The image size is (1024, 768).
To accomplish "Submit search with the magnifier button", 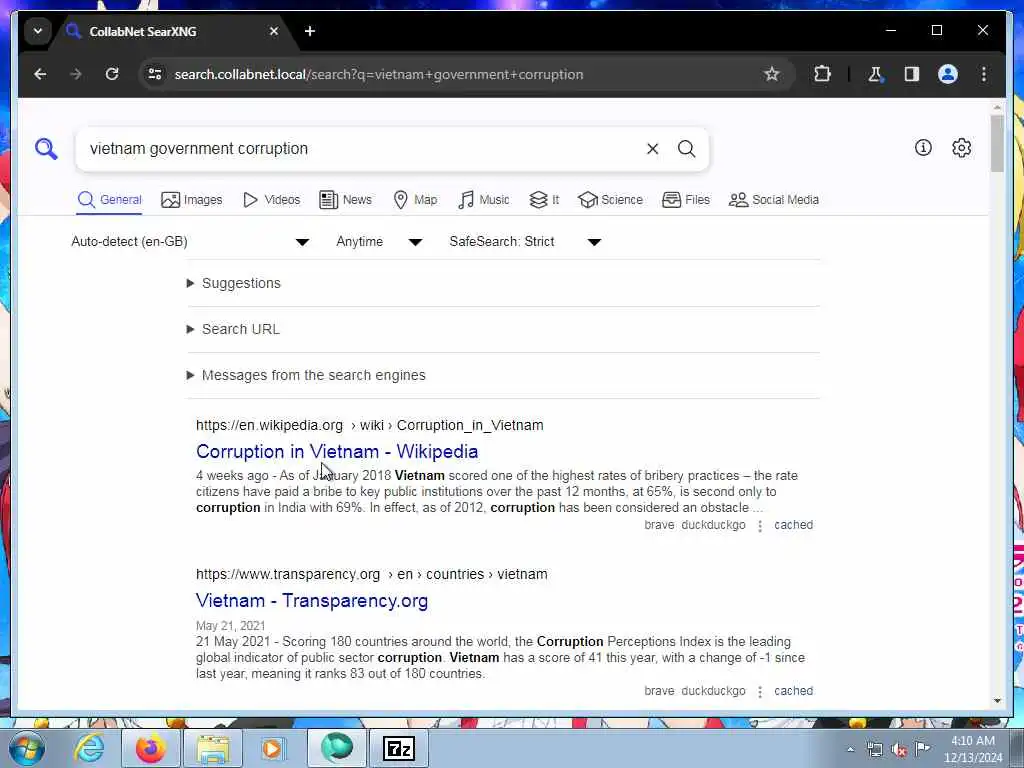I will point(686,149).
